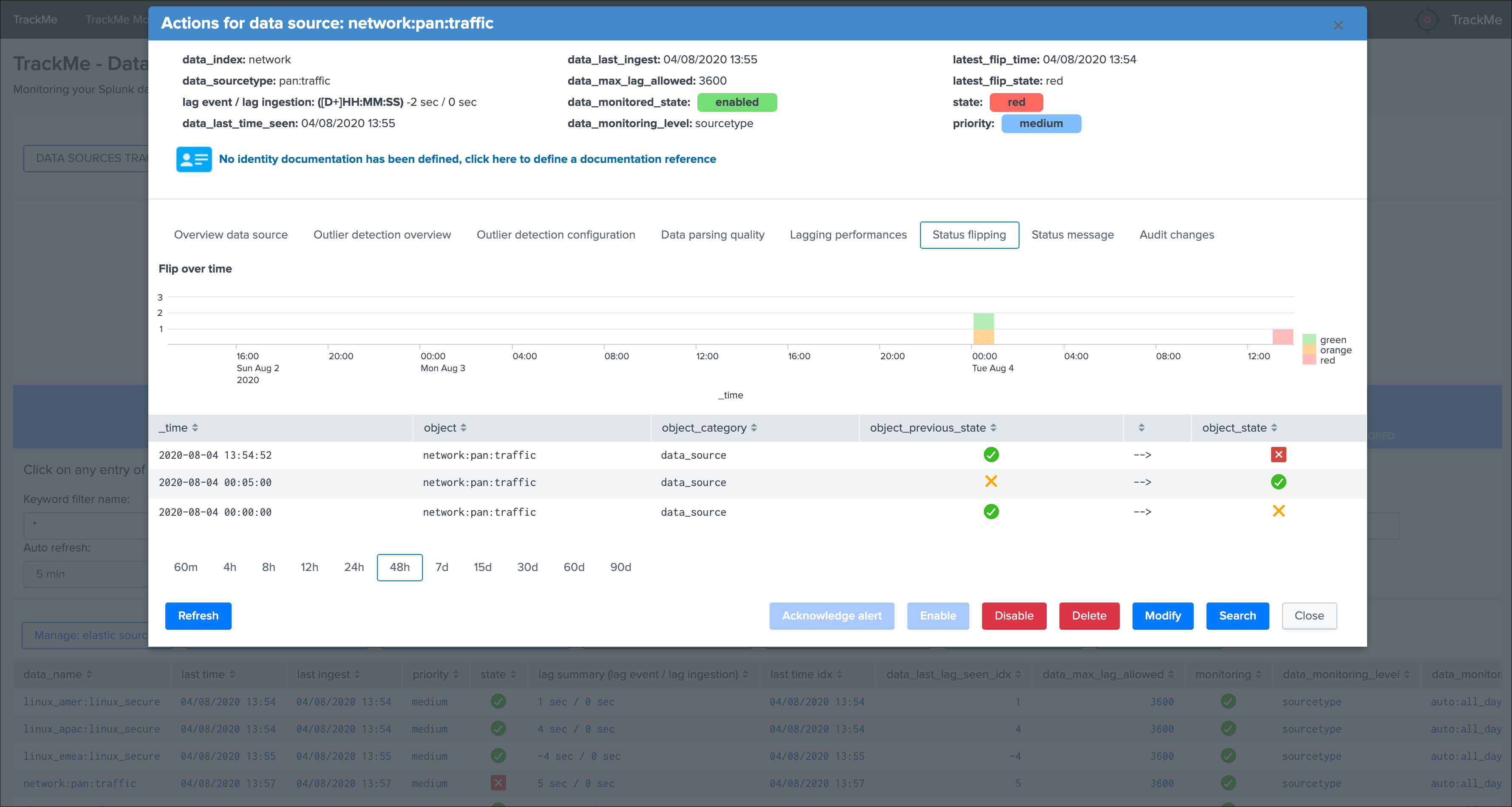Viewport: 1512px width, 807px height.
Task: Select the 24h time range
Action: (354, 567)
